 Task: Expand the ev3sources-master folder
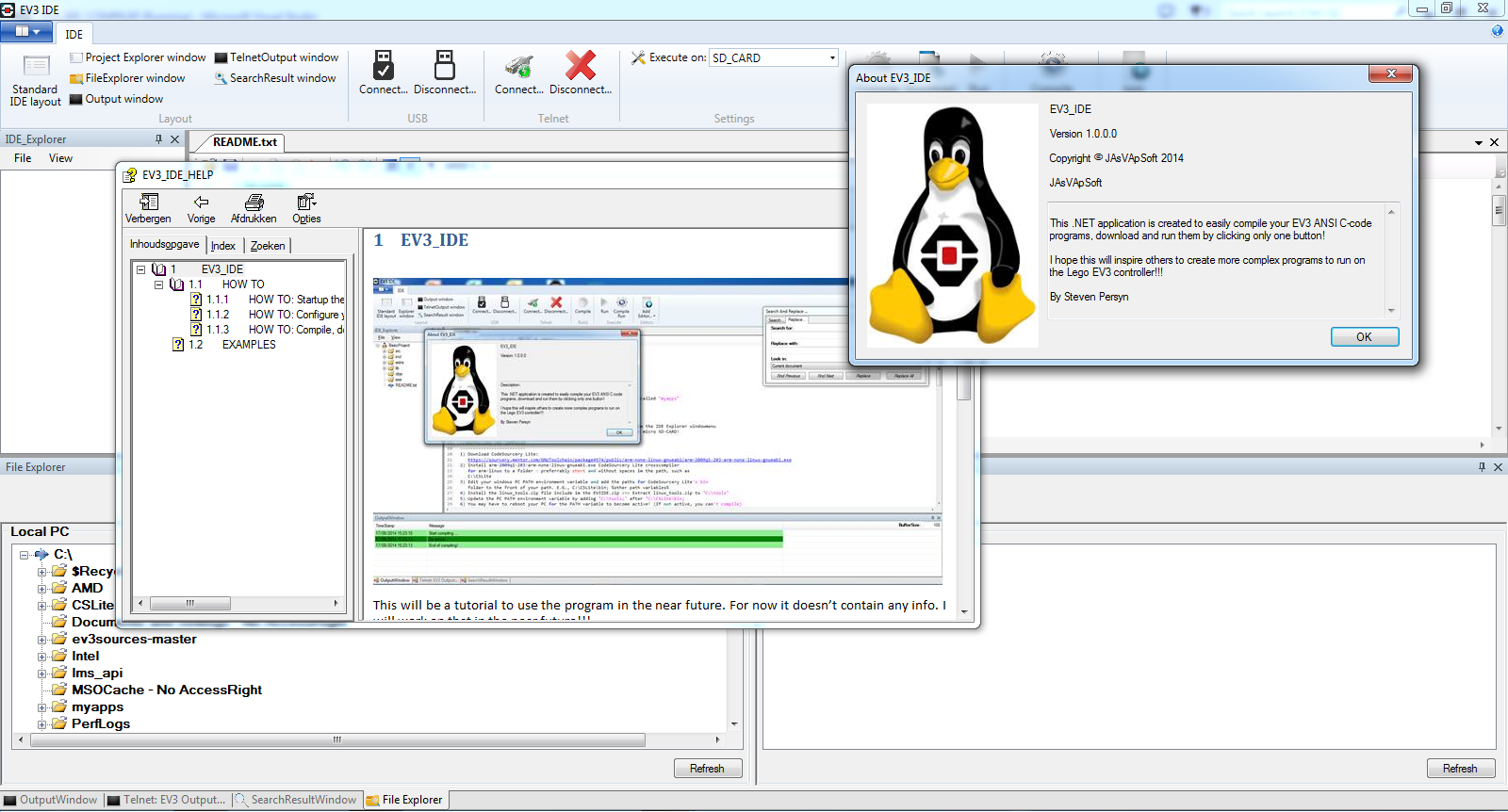pos(41,640)
